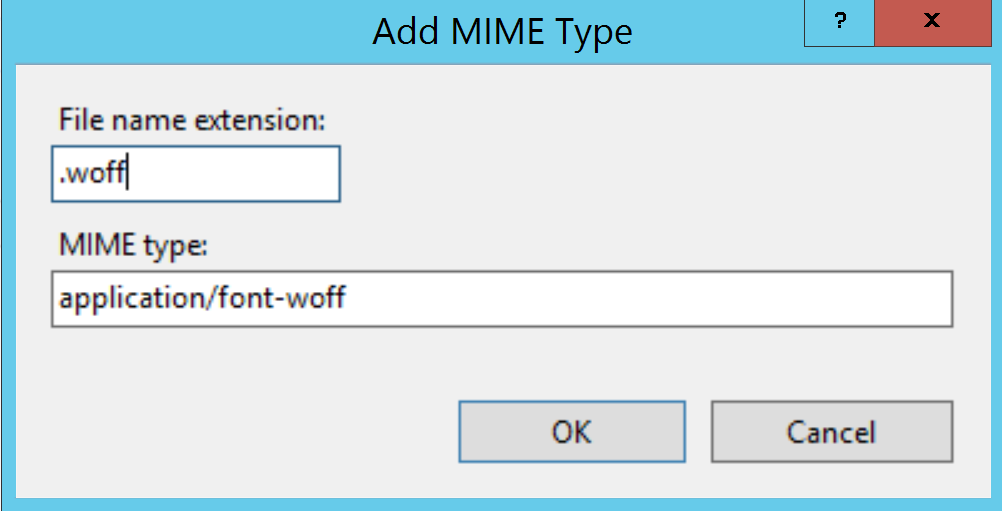Click into the MIME type text box

(501, 298)
